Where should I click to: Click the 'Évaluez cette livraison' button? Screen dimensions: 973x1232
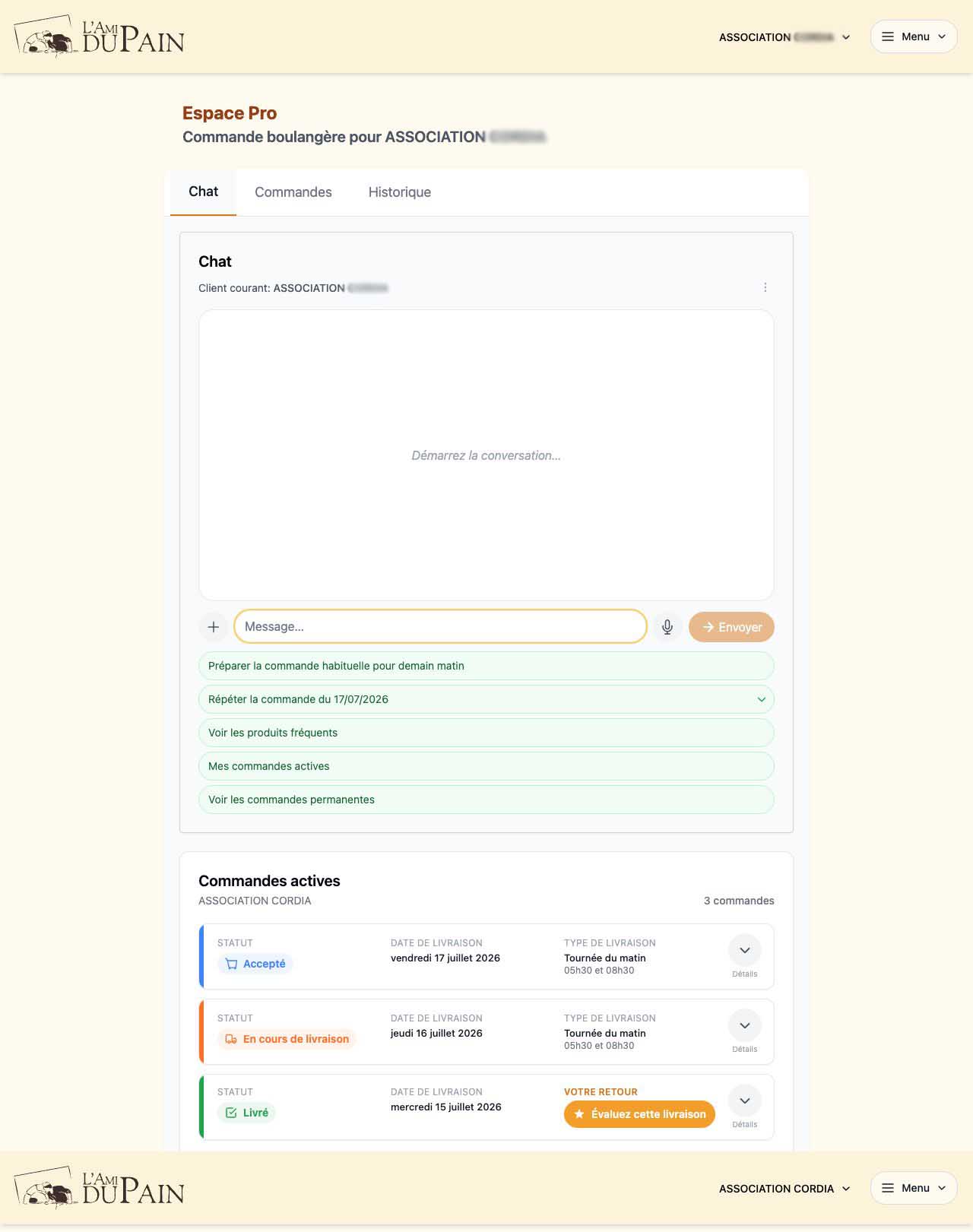point(639,1114)
